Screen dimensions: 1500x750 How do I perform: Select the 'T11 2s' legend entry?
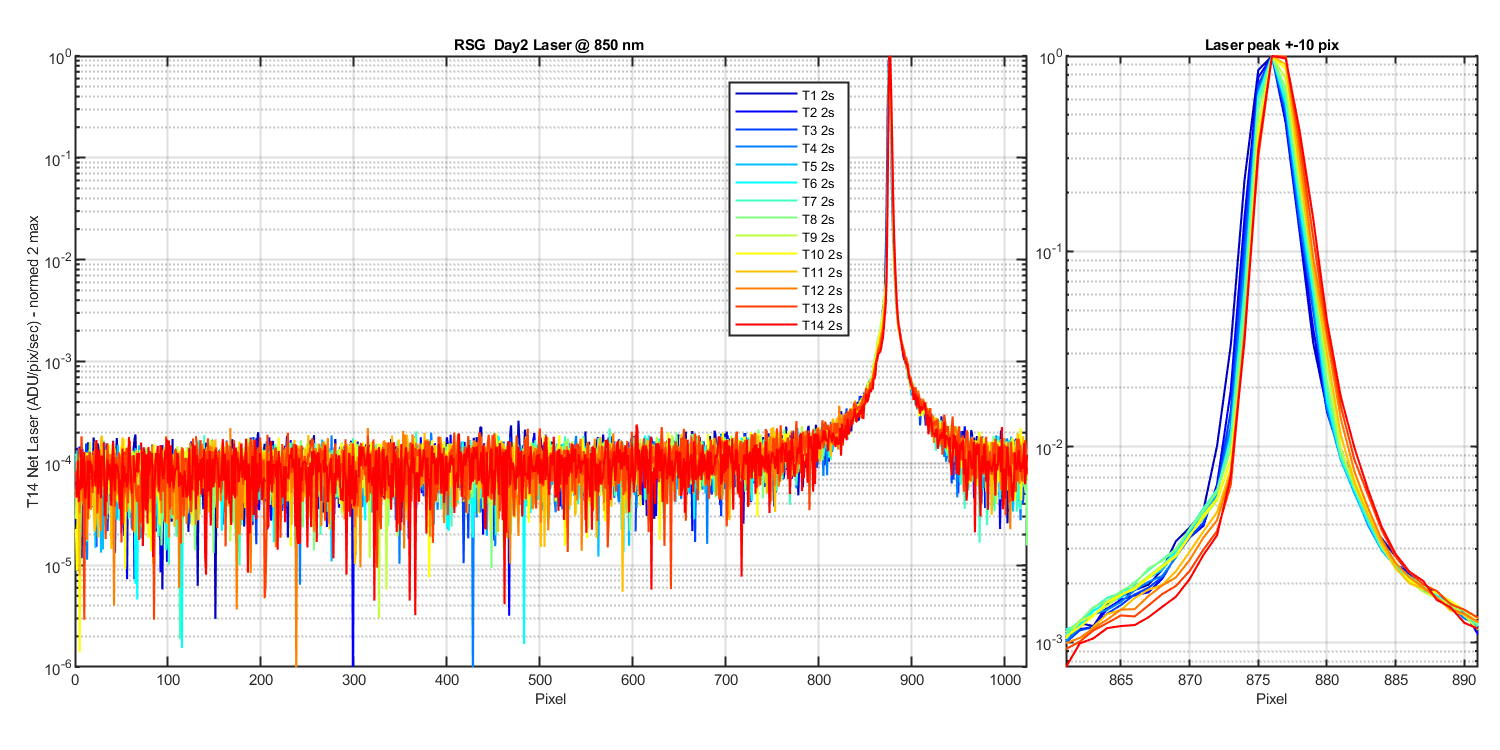point(824,272)
